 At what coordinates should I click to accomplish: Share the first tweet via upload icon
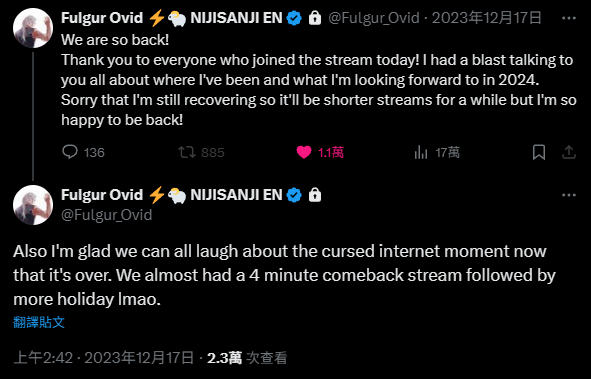click(569, 152)
